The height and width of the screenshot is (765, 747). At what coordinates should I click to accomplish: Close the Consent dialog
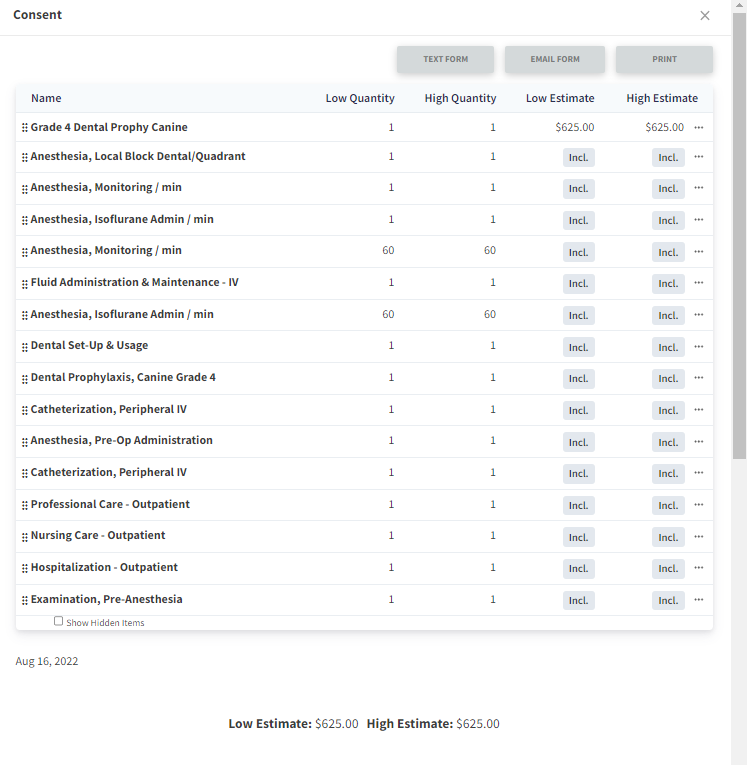pyautogui.click(x=705, y=16)
